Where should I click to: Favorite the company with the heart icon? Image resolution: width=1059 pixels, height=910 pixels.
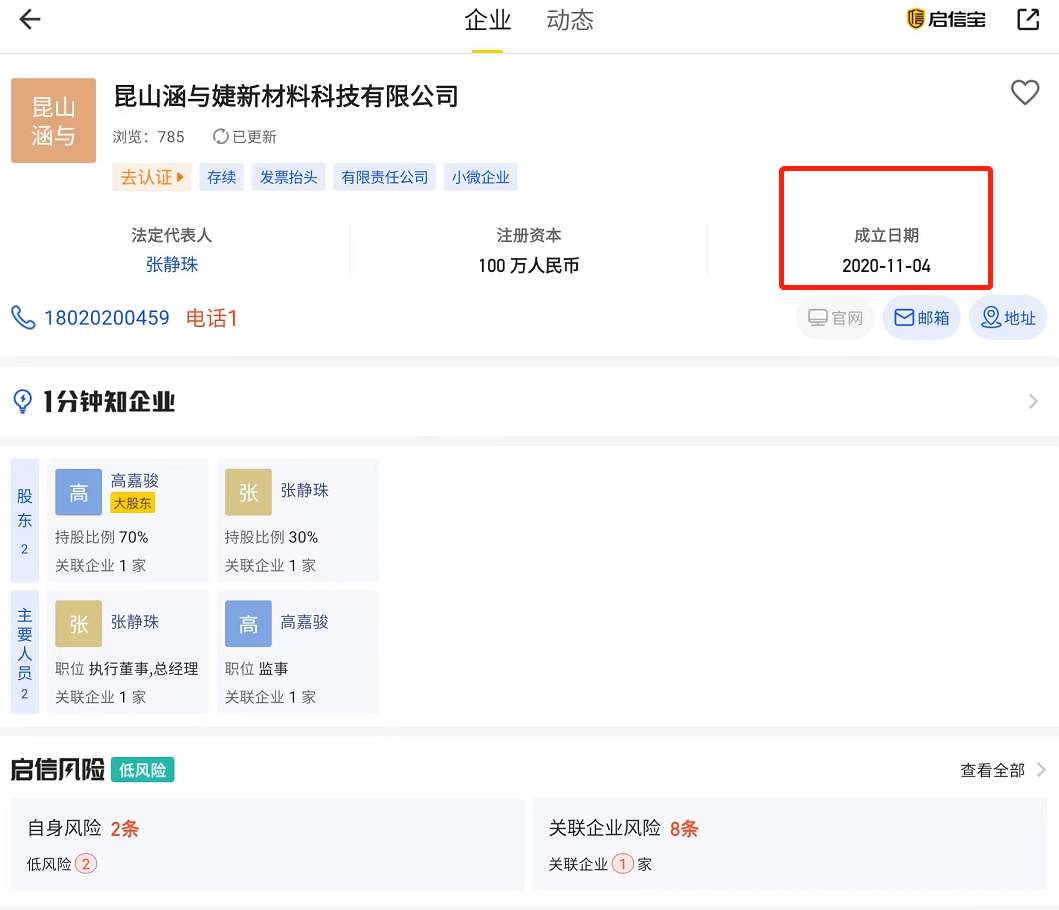pos(1025,93)
